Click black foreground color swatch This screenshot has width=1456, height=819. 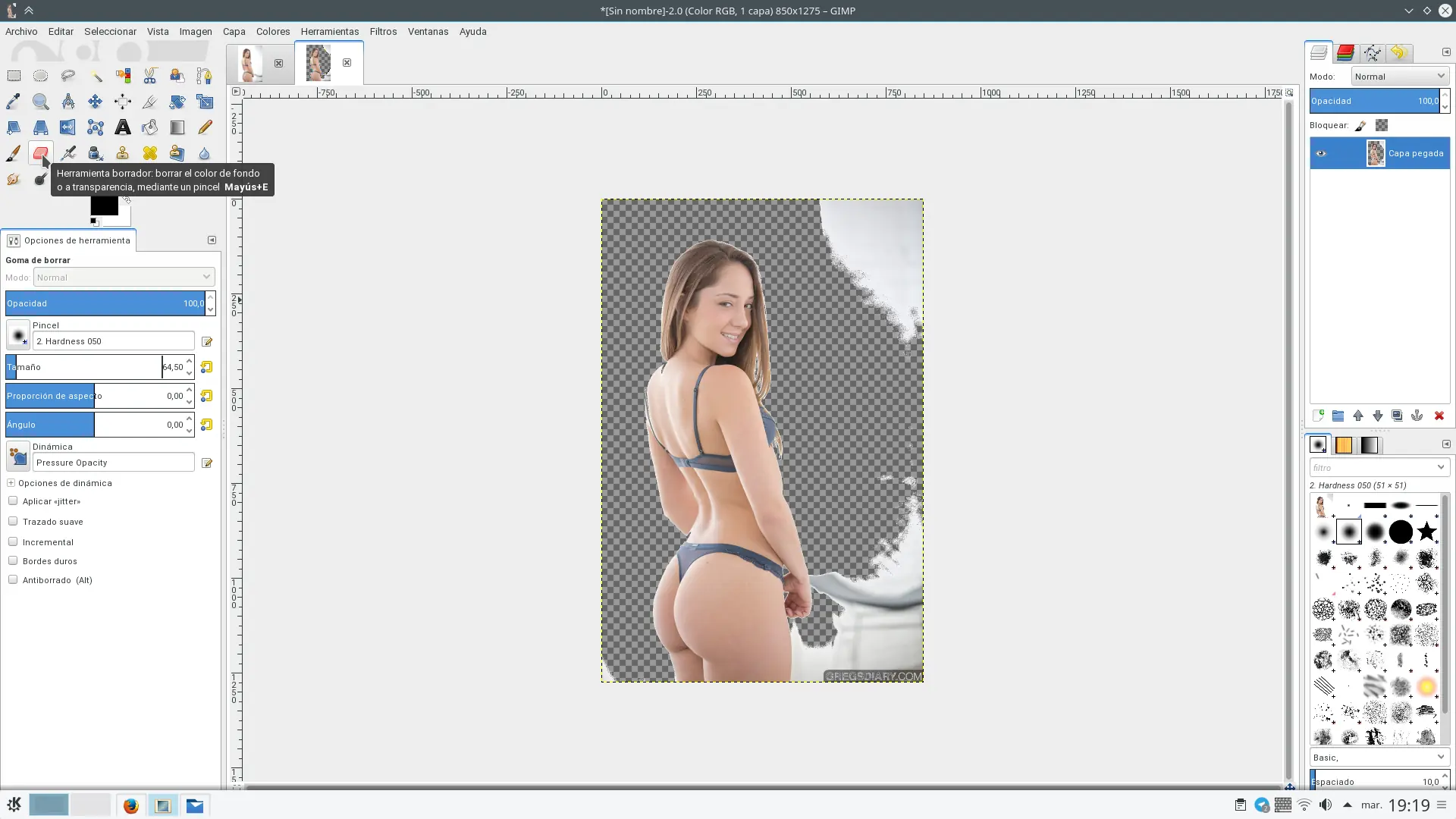[104, 206]
